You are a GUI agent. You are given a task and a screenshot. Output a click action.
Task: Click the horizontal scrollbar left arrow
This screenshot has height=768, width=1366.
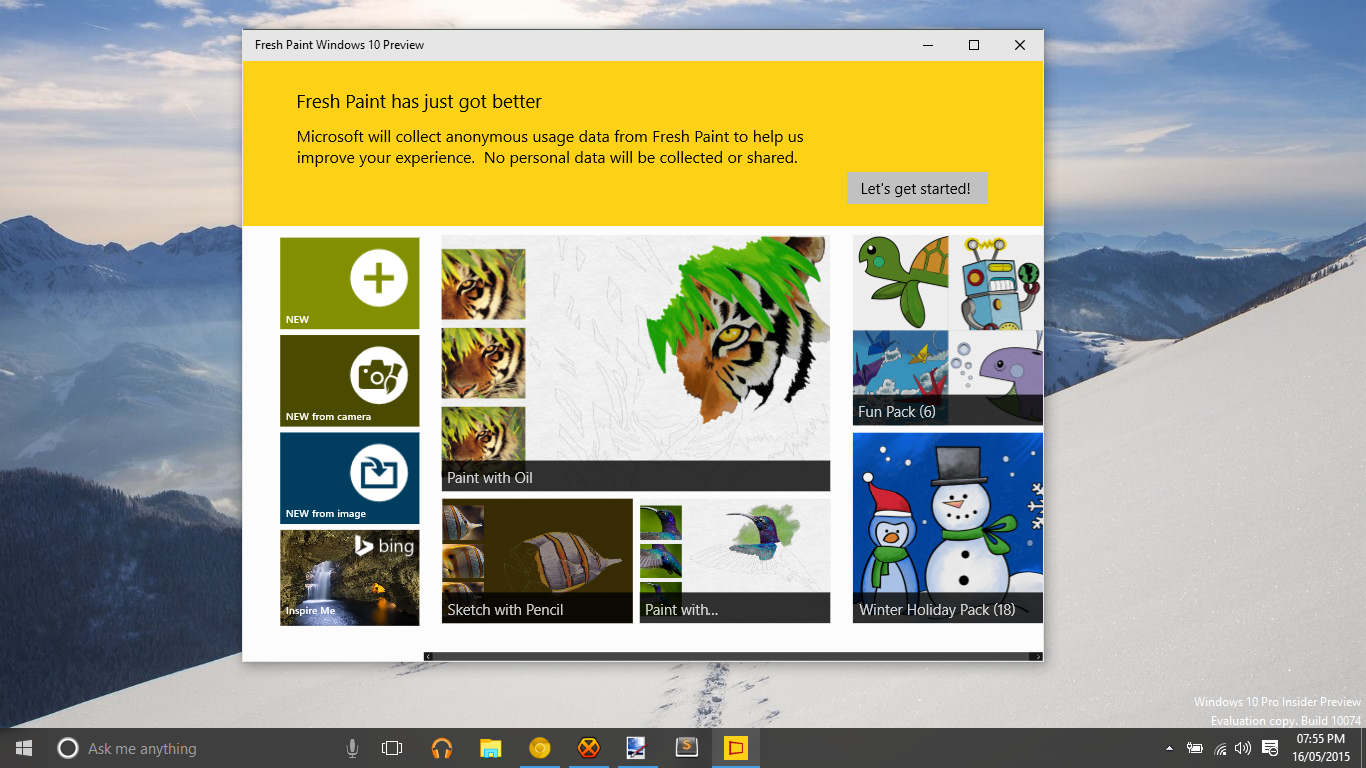pyautogui.click(x=429, y=657)
